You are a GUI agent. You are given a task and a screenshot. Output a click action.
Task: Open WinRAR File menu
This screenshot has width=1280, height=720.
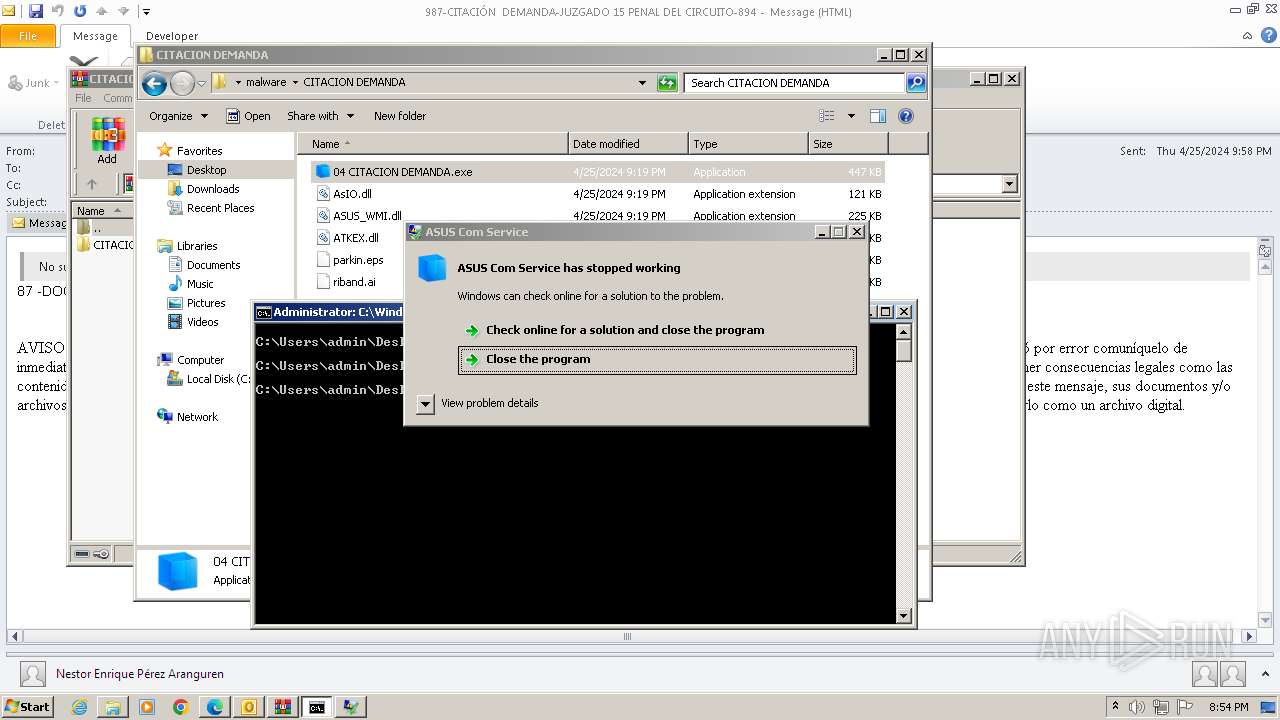pos(83,98)
